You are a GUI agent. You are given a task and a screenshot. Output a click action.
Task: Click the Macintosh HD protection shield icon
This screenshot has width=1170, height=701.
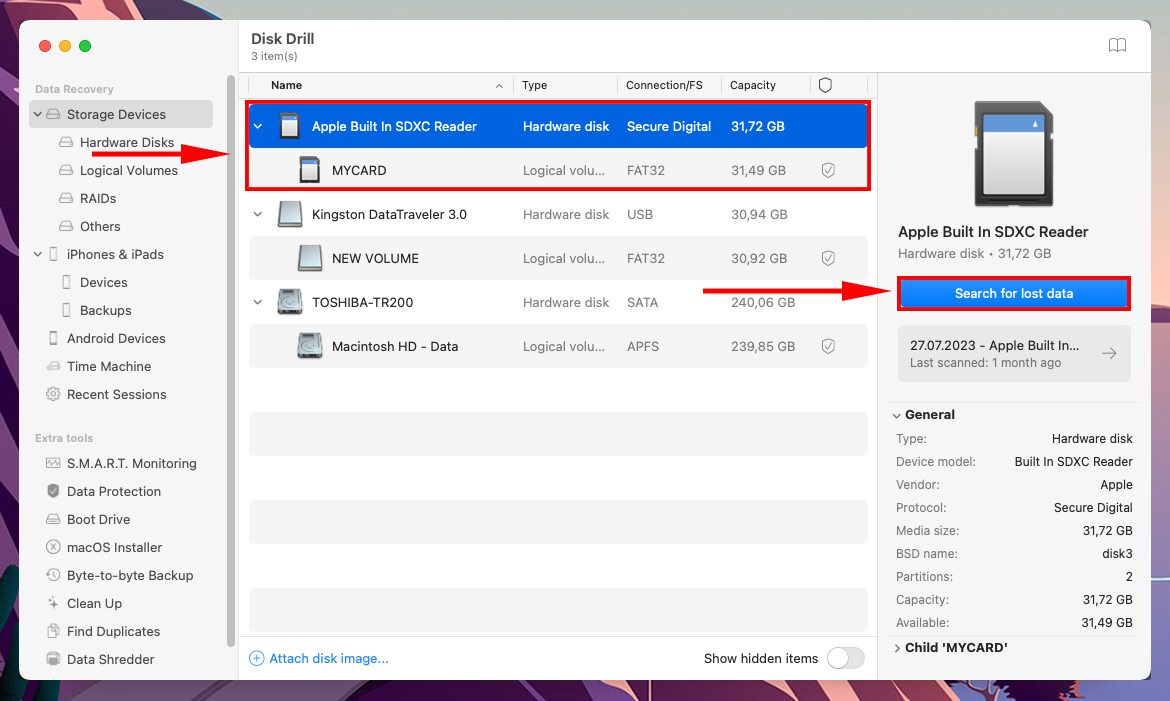(x=828, y=346)
